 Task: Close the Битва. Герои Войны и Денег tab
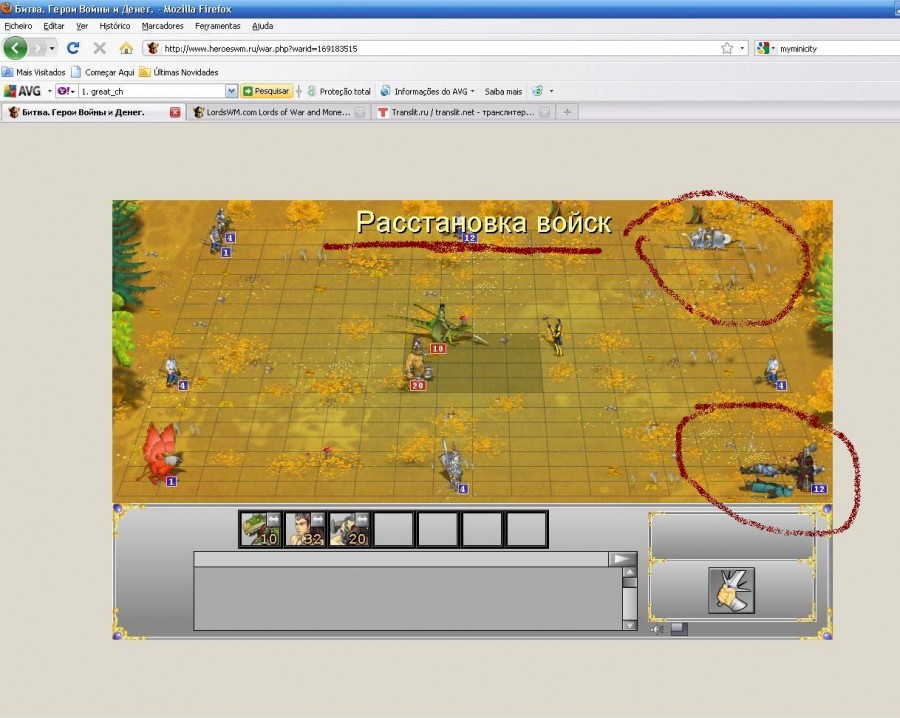[175, 112]
